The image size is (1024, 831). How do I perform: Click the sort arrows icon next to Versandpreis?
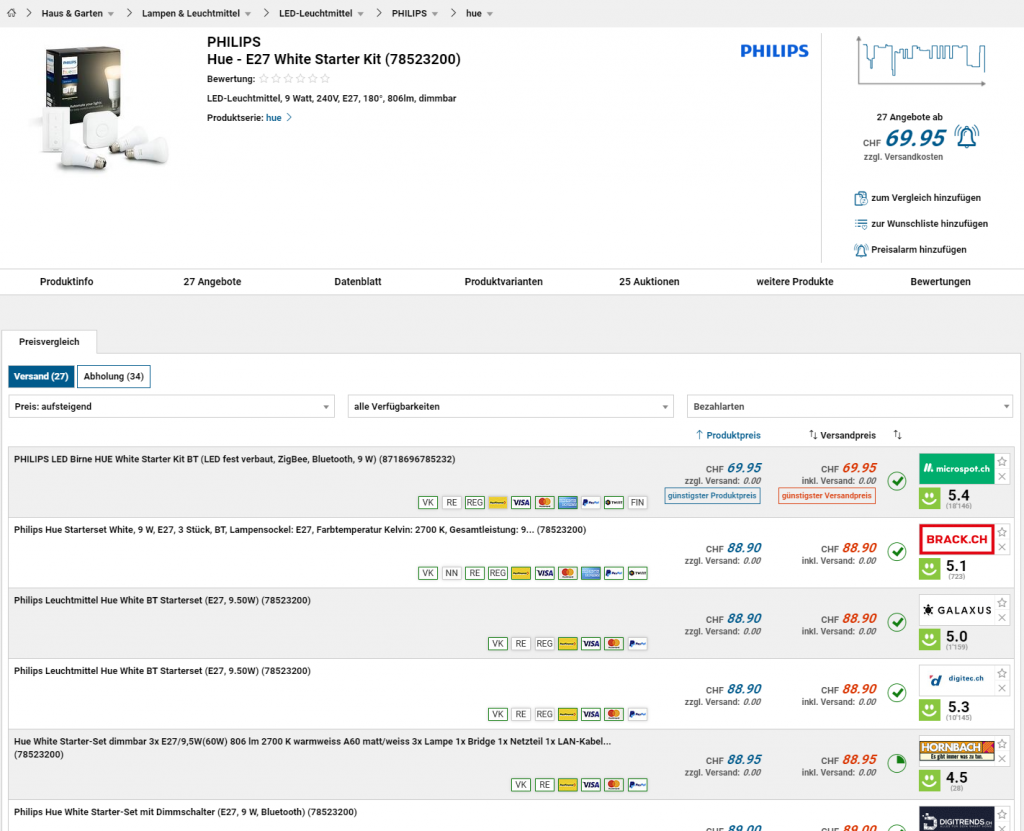pyautogui.click(x=897, y=435)
